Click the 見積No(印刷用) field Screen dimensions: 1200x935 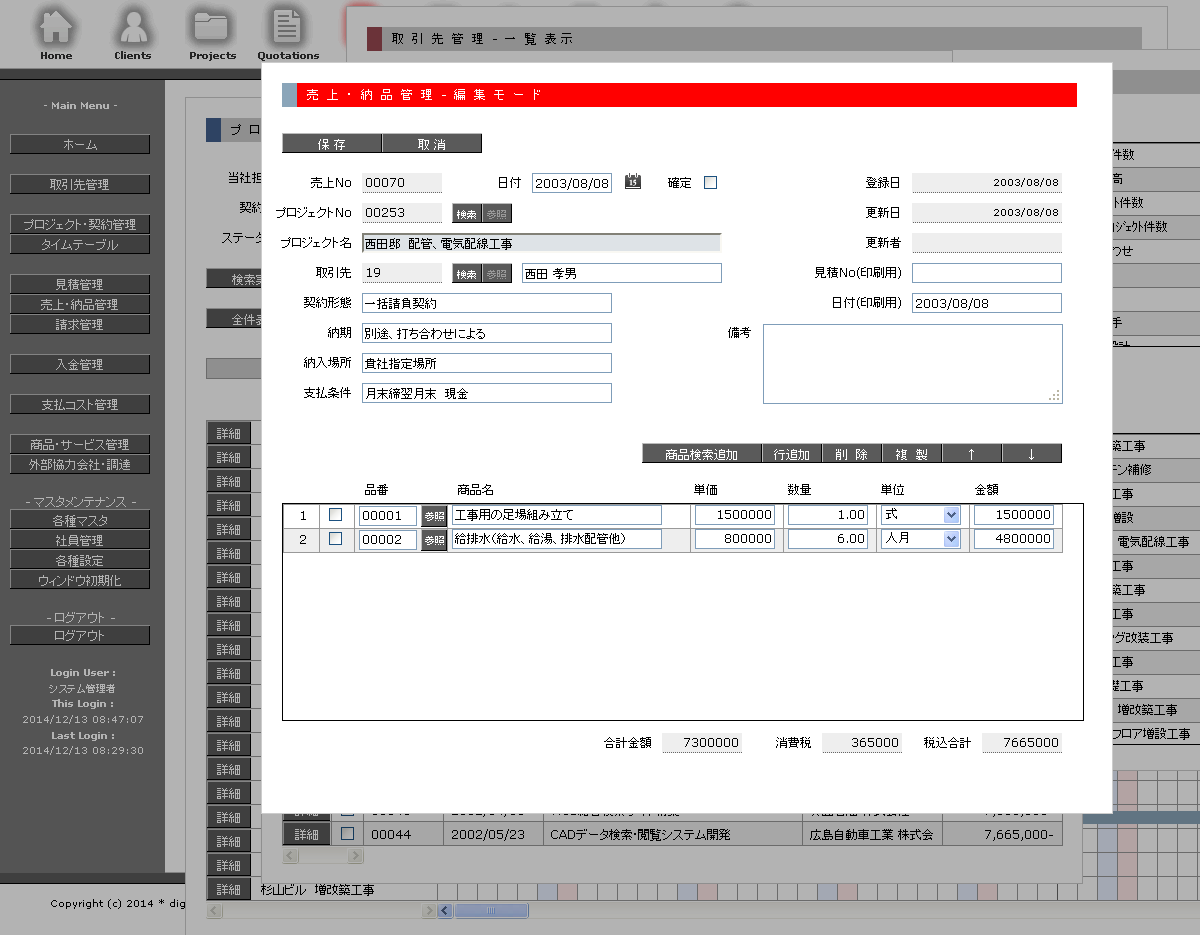[x=987, y=273]
